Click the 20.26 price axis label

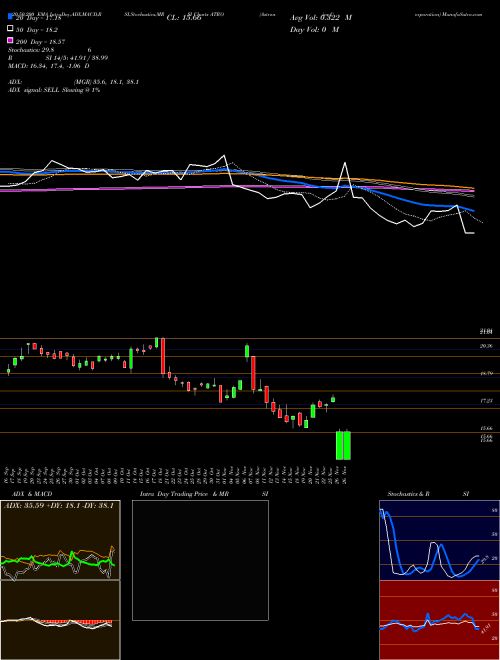pyautogui.click(x=486, y=346)
